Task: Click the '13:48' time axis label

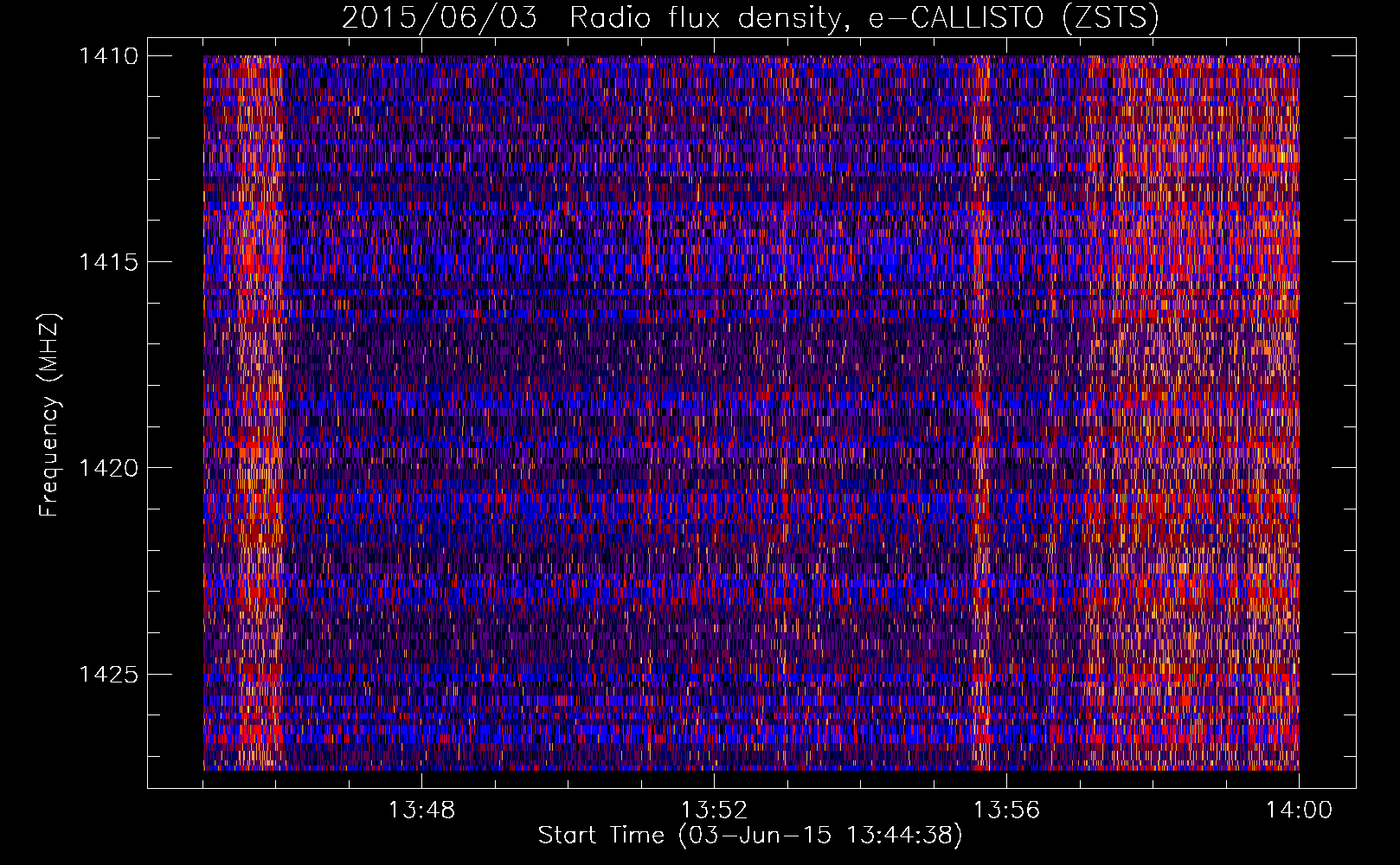Action: [421, 811]
